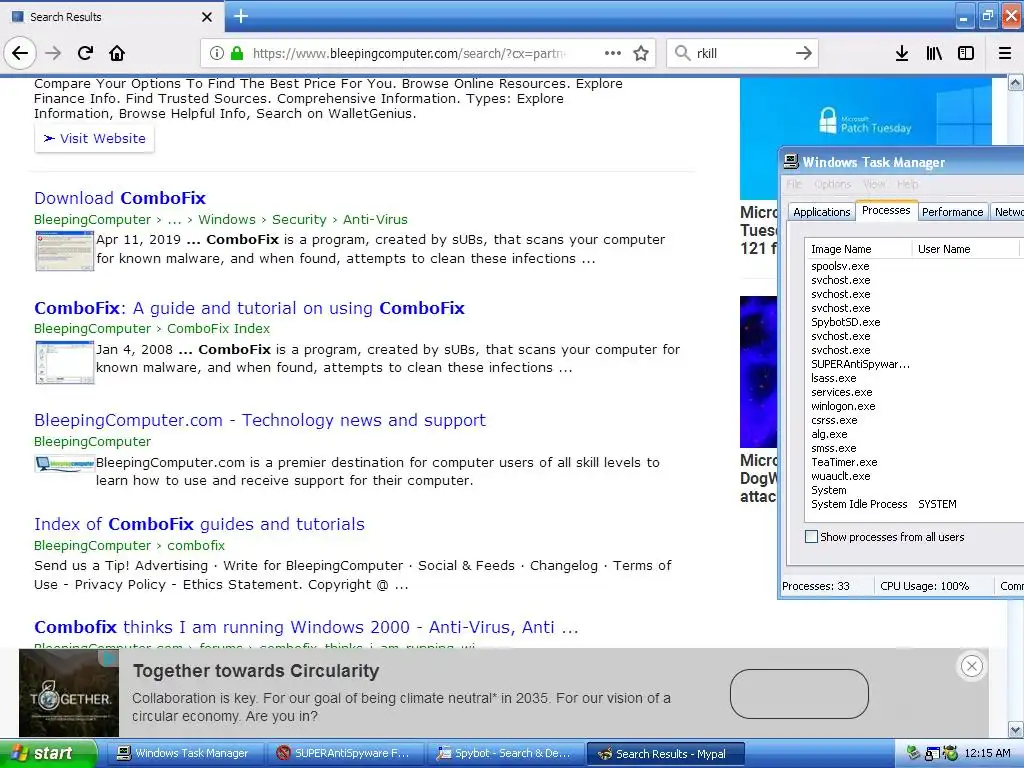Click the blue DogWalk article image

(758, 372)
